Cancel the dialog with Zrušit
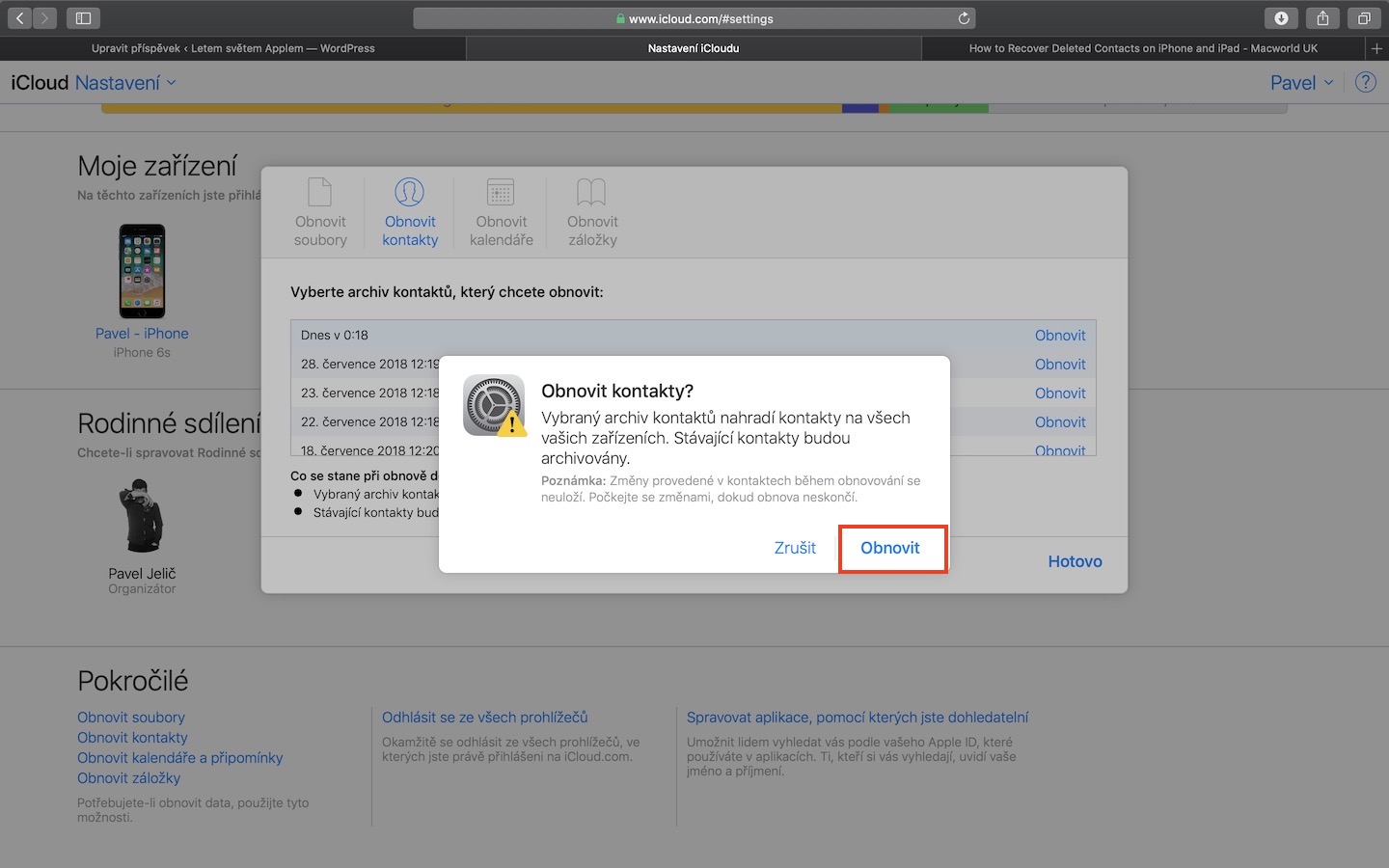1389x868 pixels. [x=795, y=548]
